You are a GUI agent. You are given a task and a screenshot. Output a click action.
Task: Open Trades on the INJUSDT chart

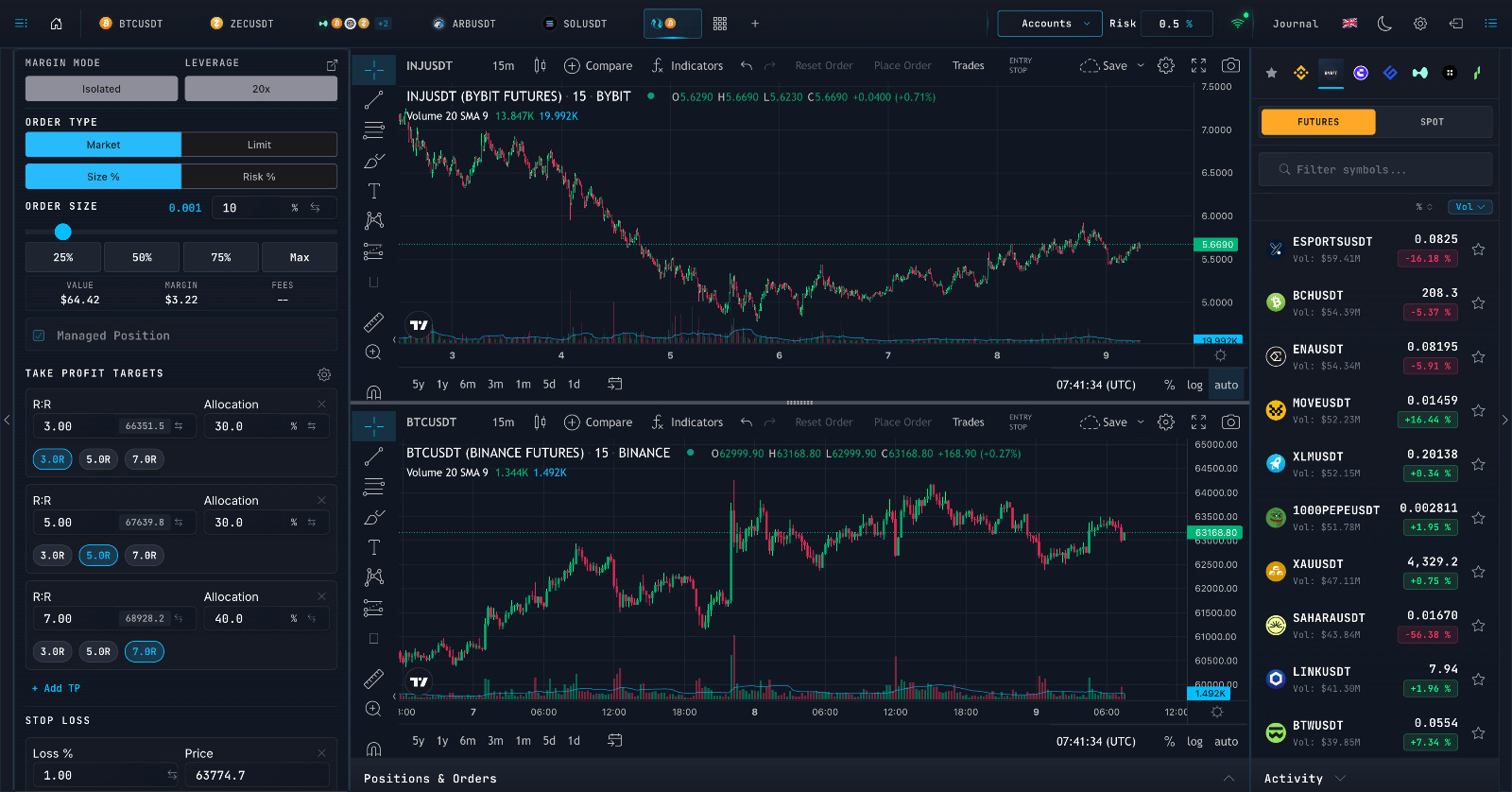coord(968,65)
